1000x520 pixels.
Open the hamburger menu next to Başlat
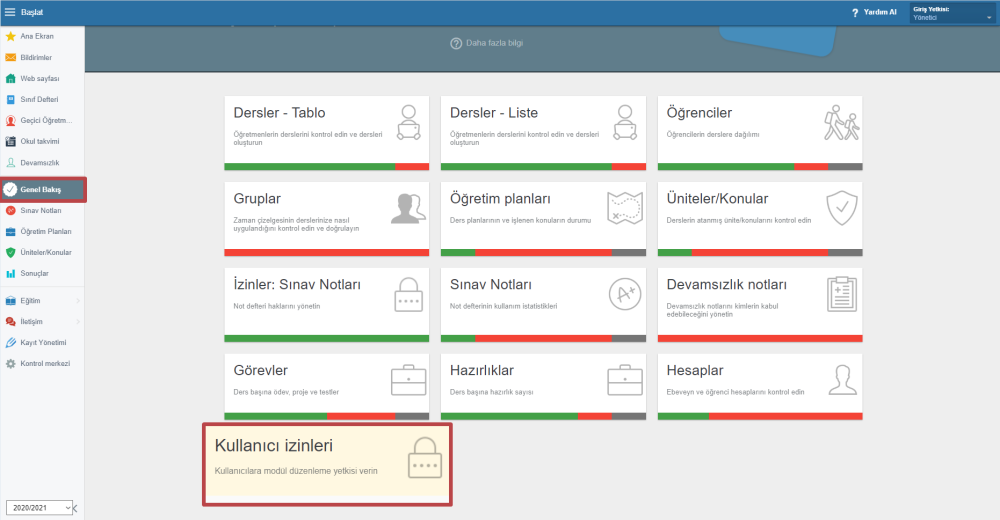click(x=10, y=12)
